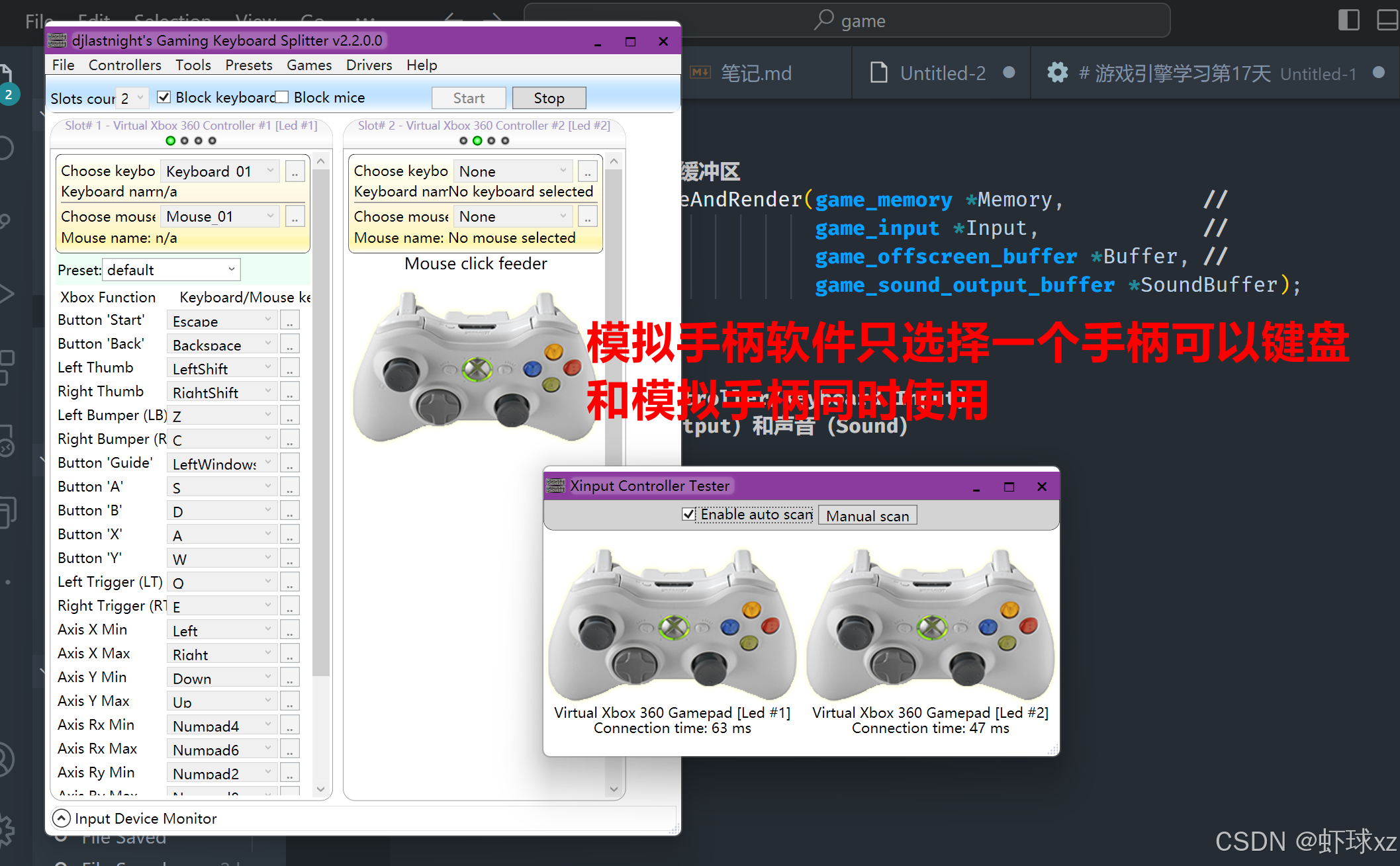Screen dimensions: 1400x866
Task: Expand the Input Device Monitor panel
Action: click(x=61, y=818)
